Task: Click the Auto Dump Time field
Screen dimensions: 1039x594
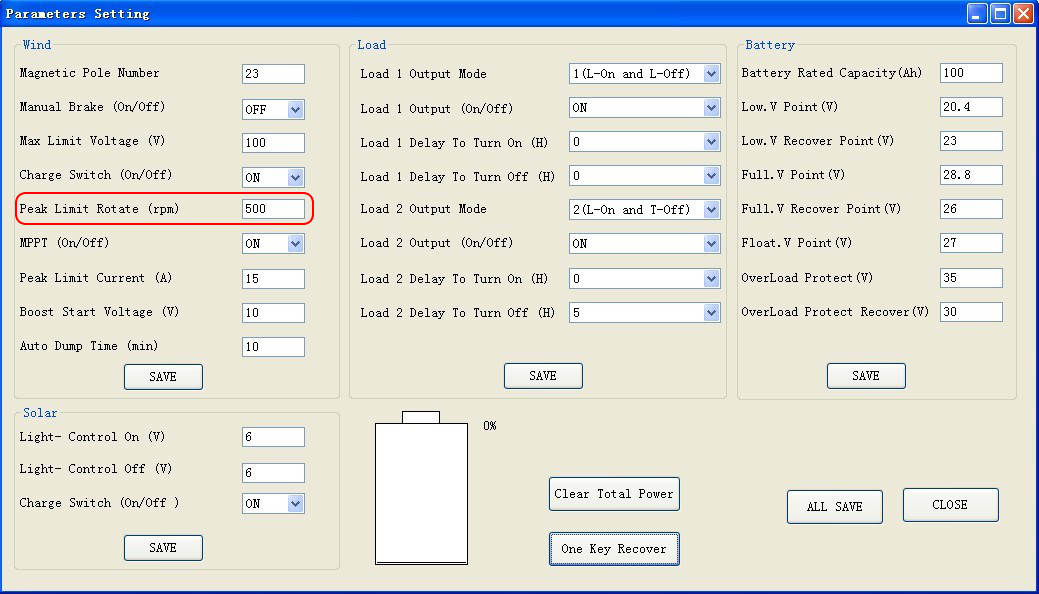Action: (273, 346)
